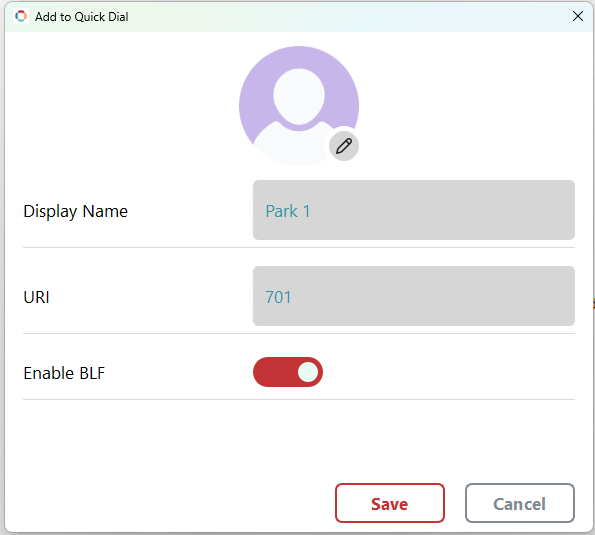Click the white knob of BLF toggle

point(308,372)
